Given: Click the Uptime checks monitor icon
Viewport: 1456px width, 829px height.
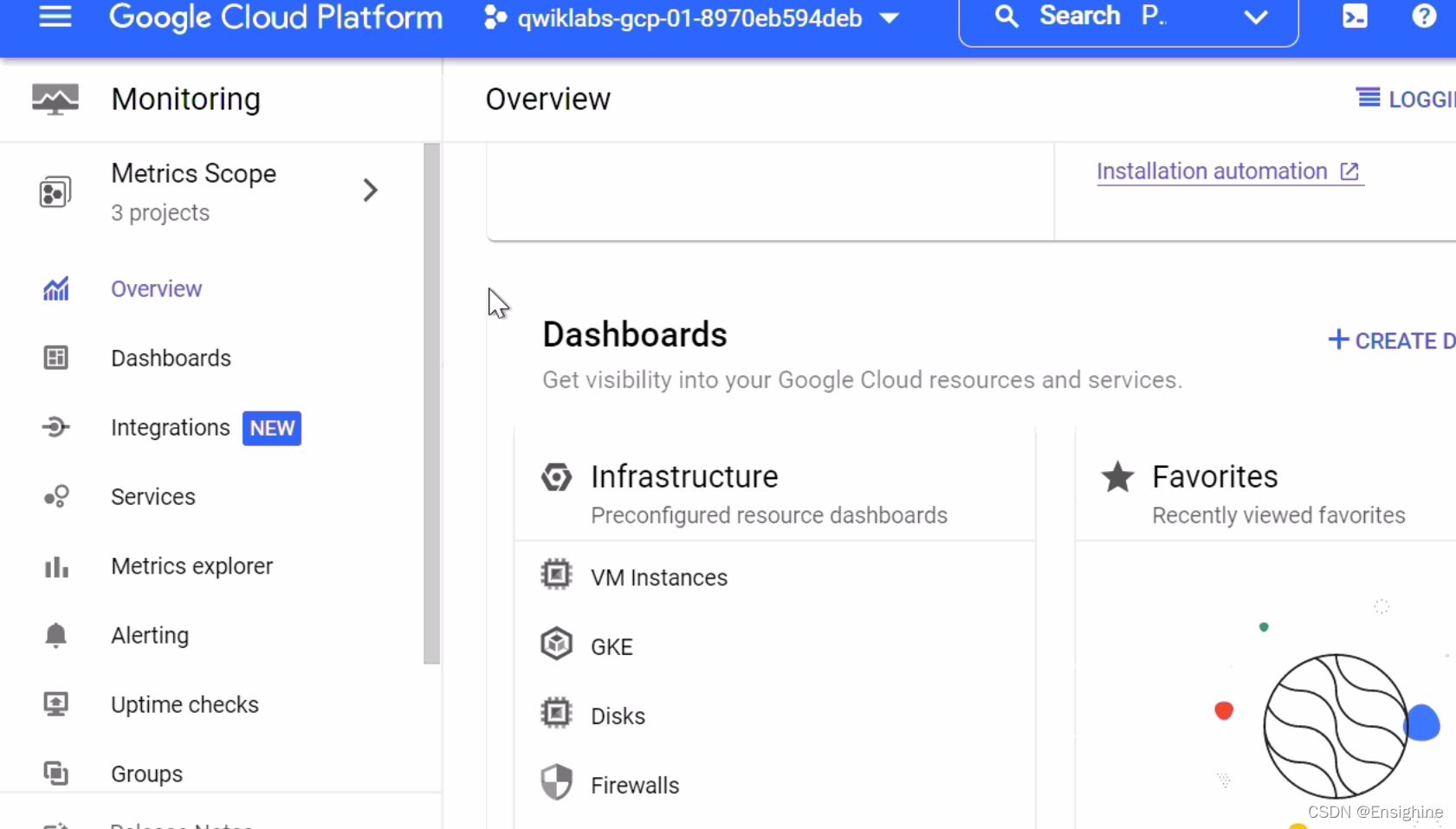Looking at the screenshot, I should coord(56,703).
